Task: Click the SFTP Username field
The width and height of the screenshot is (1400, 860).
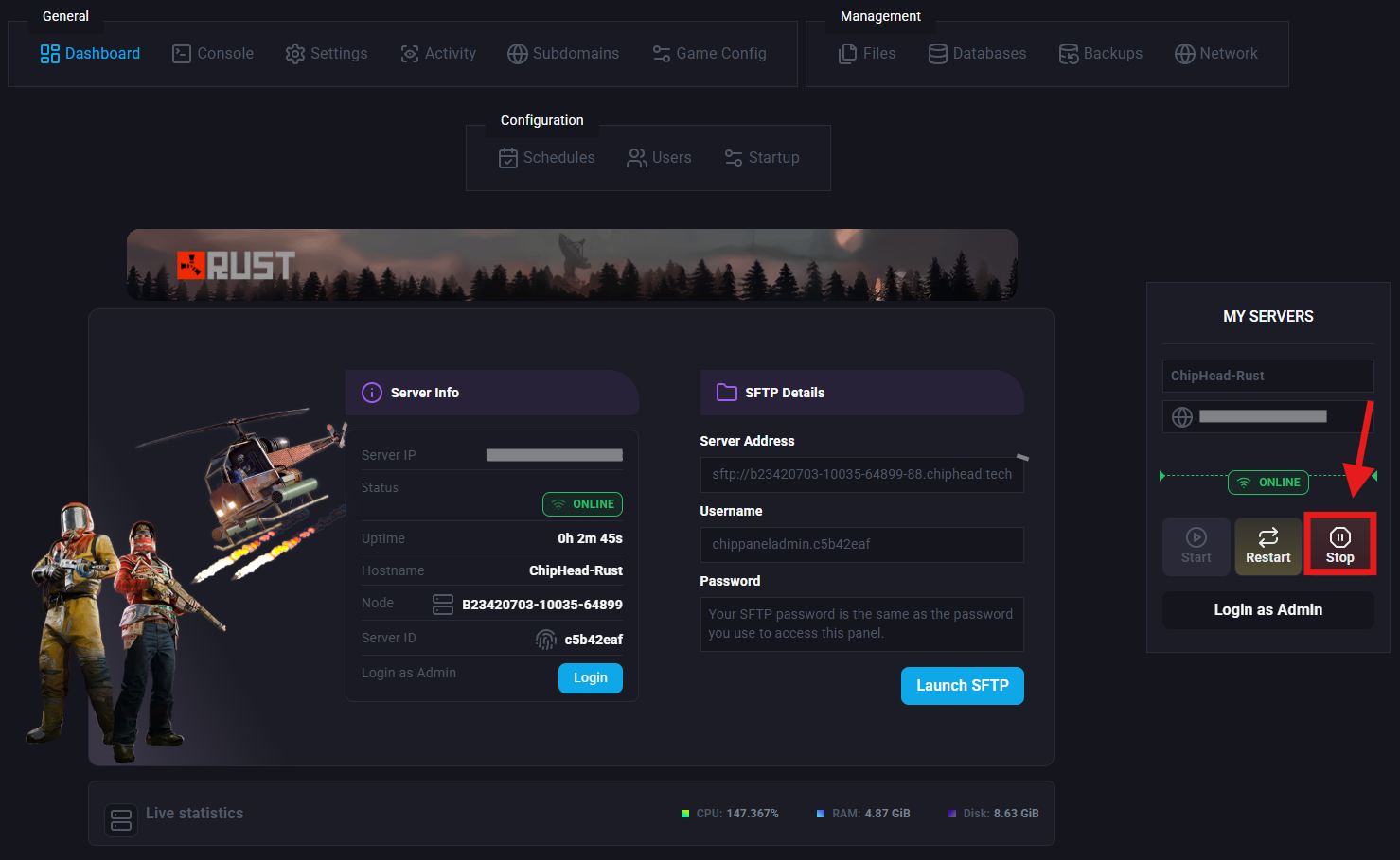Action: (x=862, y=545)
